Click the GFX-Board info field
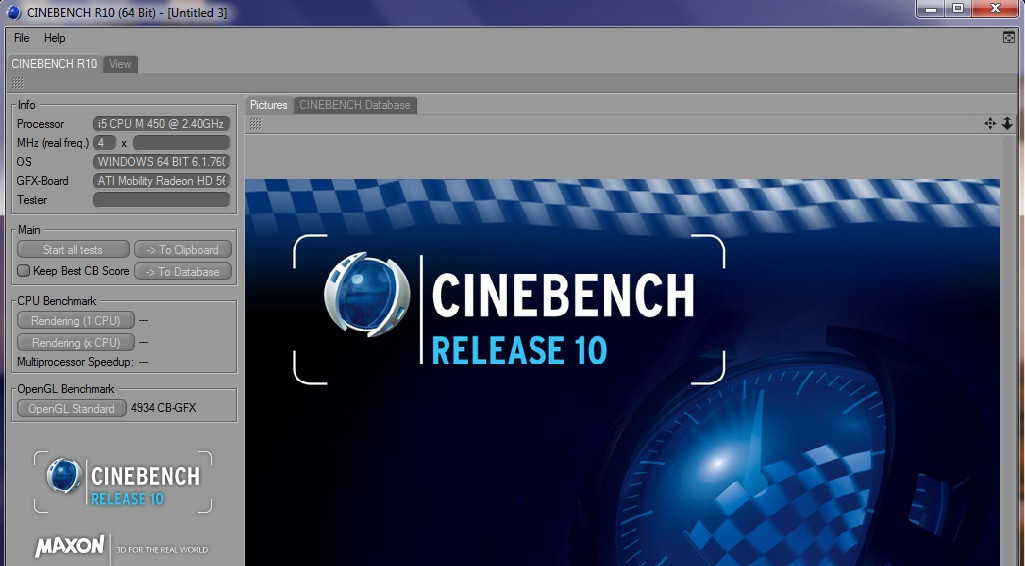 pyautogui.click(x=161, y=180)
